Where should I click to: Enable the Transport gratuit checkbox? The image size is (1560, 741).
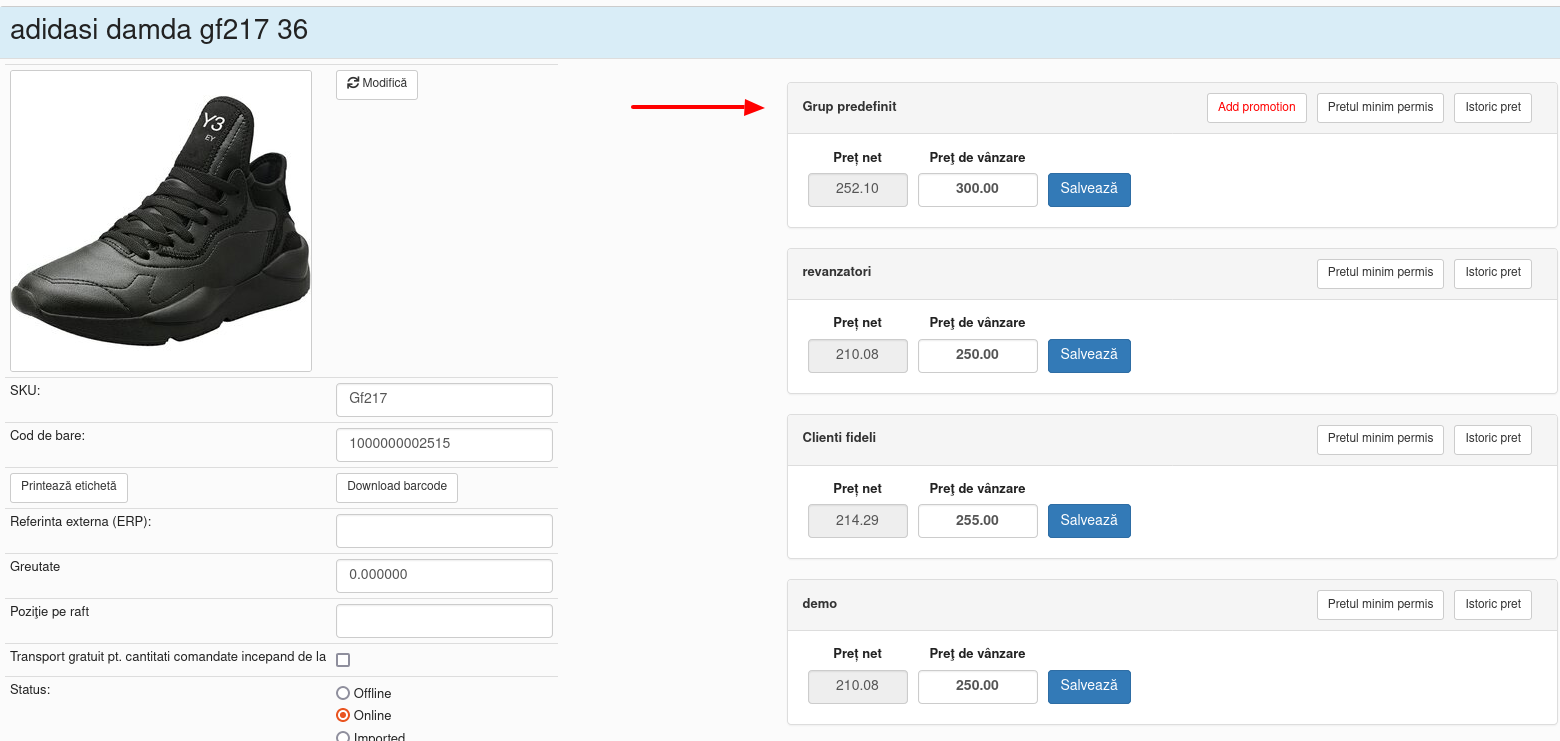click(343, 660)
